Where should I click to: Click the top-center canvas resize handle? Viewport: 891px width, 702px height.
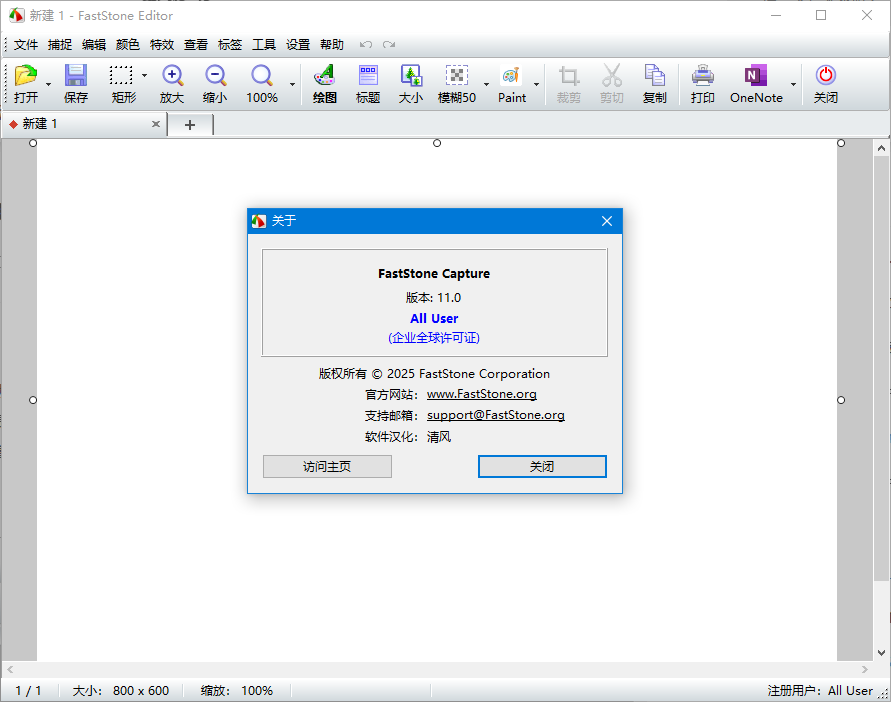(x=437, y=143)
